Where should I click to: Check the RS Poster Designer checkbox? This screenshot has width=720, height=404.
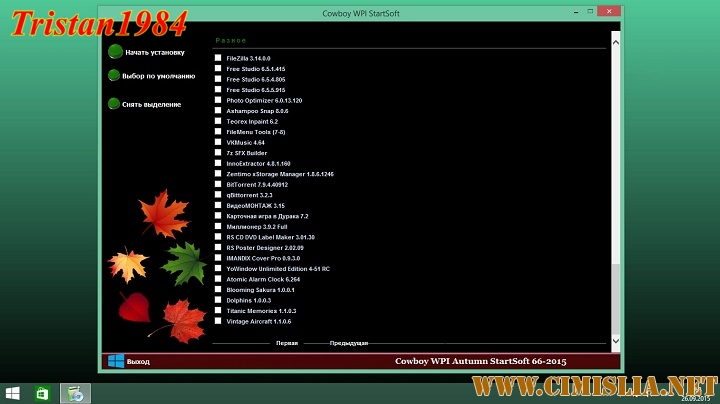click(218, 247)
